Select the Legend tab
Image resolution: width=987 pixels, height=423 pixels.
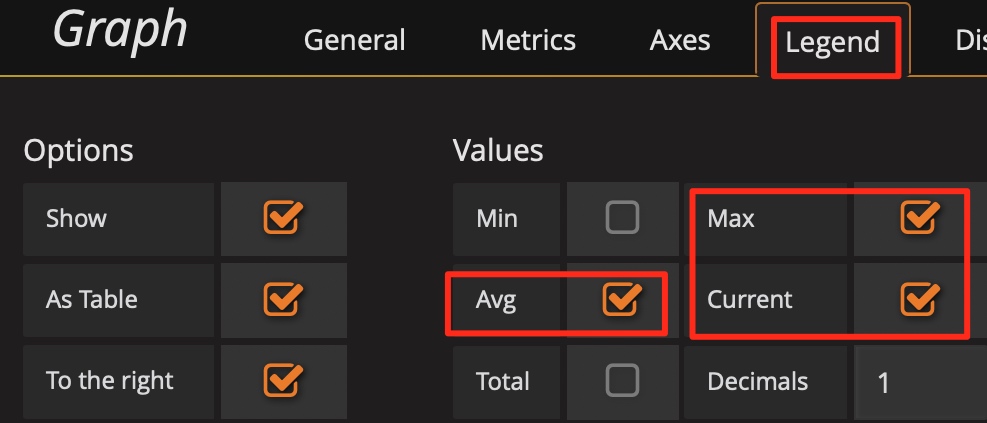click(832, 43)
